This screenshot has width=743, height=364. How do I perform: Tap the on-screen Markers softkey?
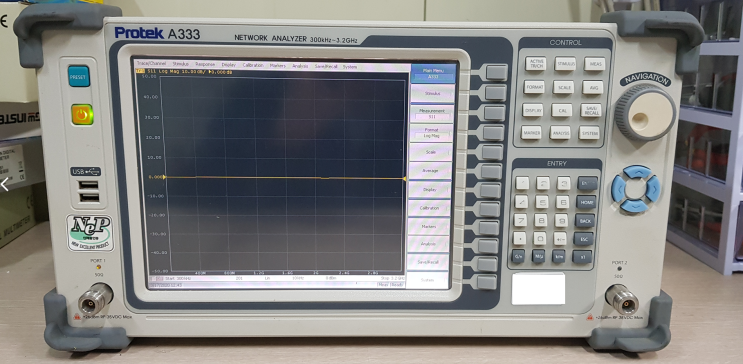pos(429,227)
